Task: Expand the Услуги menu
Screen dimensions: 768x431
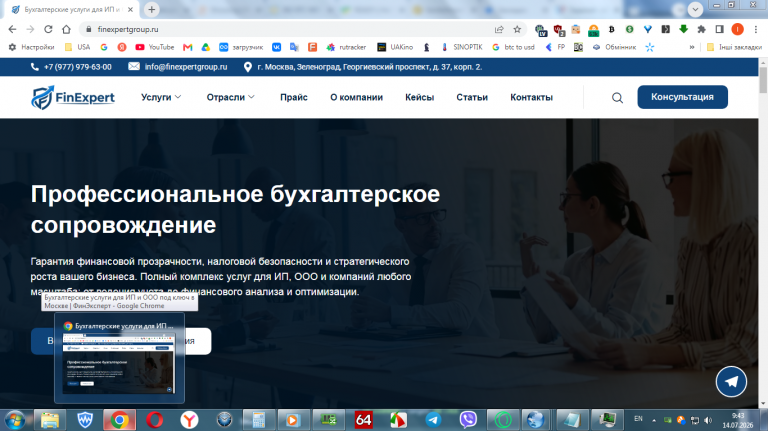Action: click(x=161, y=97)
